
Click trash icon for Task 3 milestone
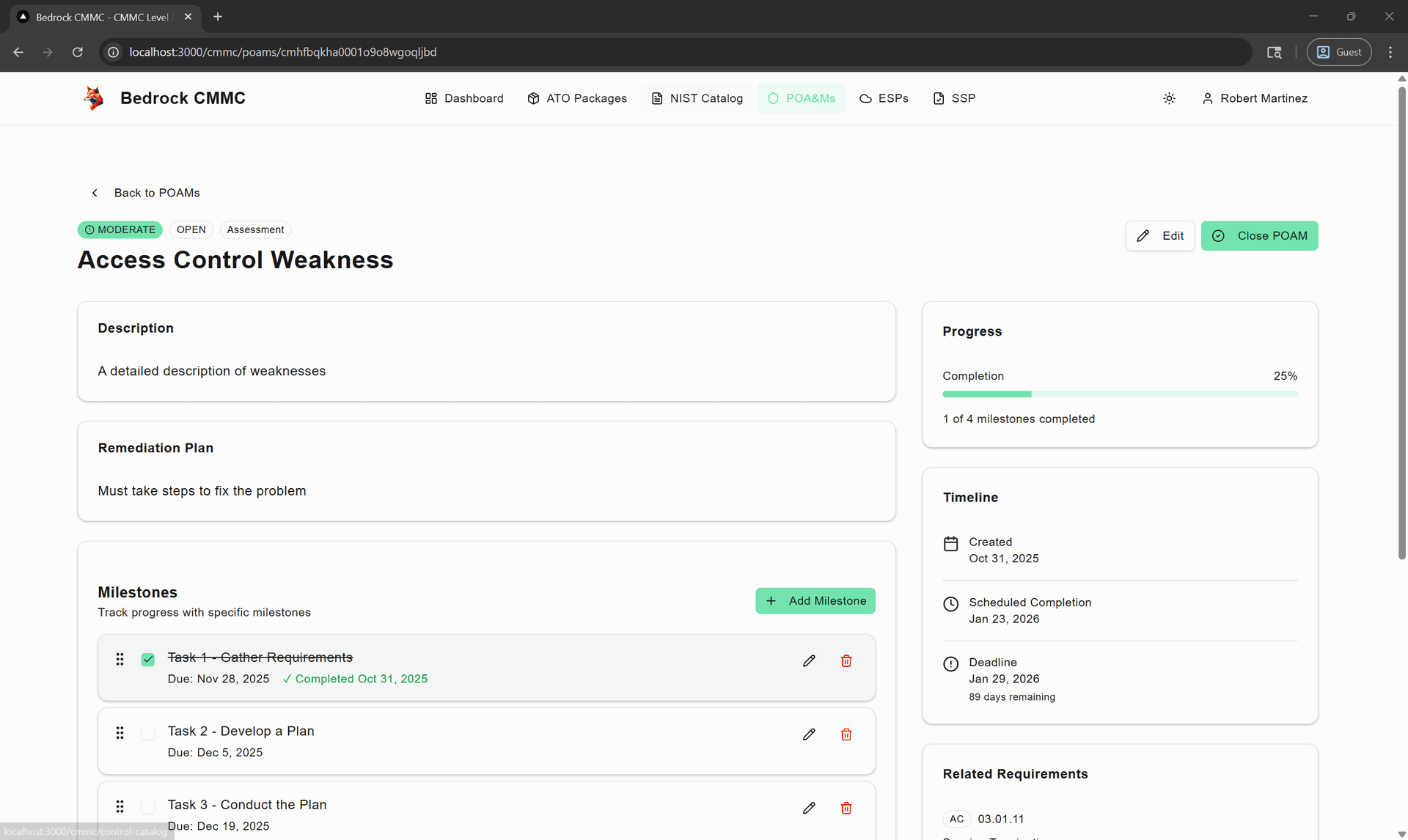point(846,808)
